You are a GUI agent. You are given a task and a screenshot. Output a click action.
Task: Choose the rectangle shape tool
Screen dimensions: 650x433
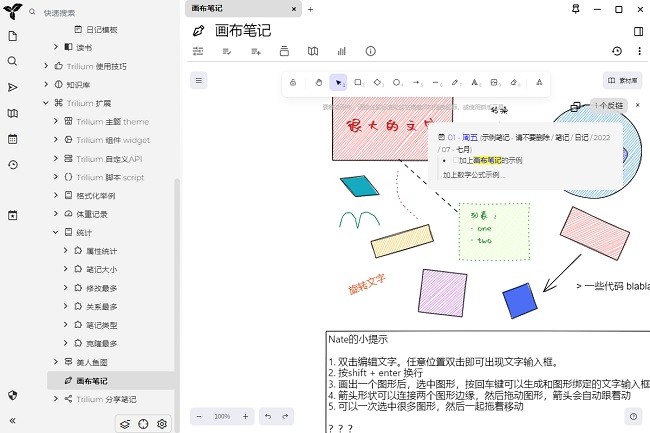357,82
